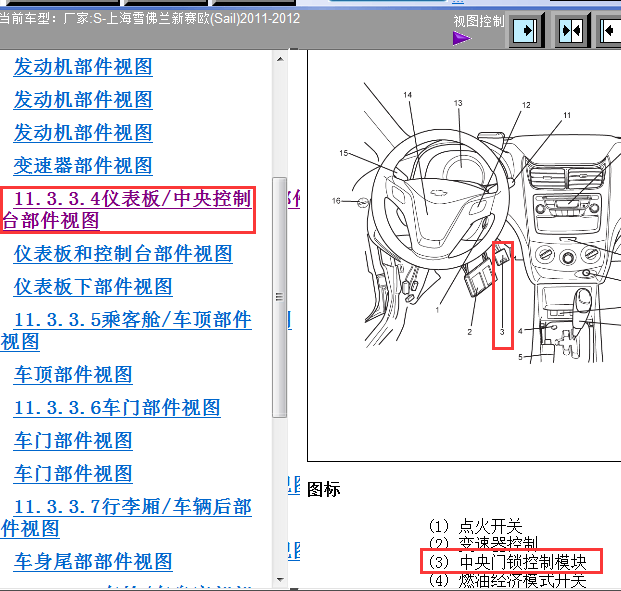The height and width of the screenshot is (591, 621).
Task: Open the 变速器部件视图 link
Action: pos(83,166)
